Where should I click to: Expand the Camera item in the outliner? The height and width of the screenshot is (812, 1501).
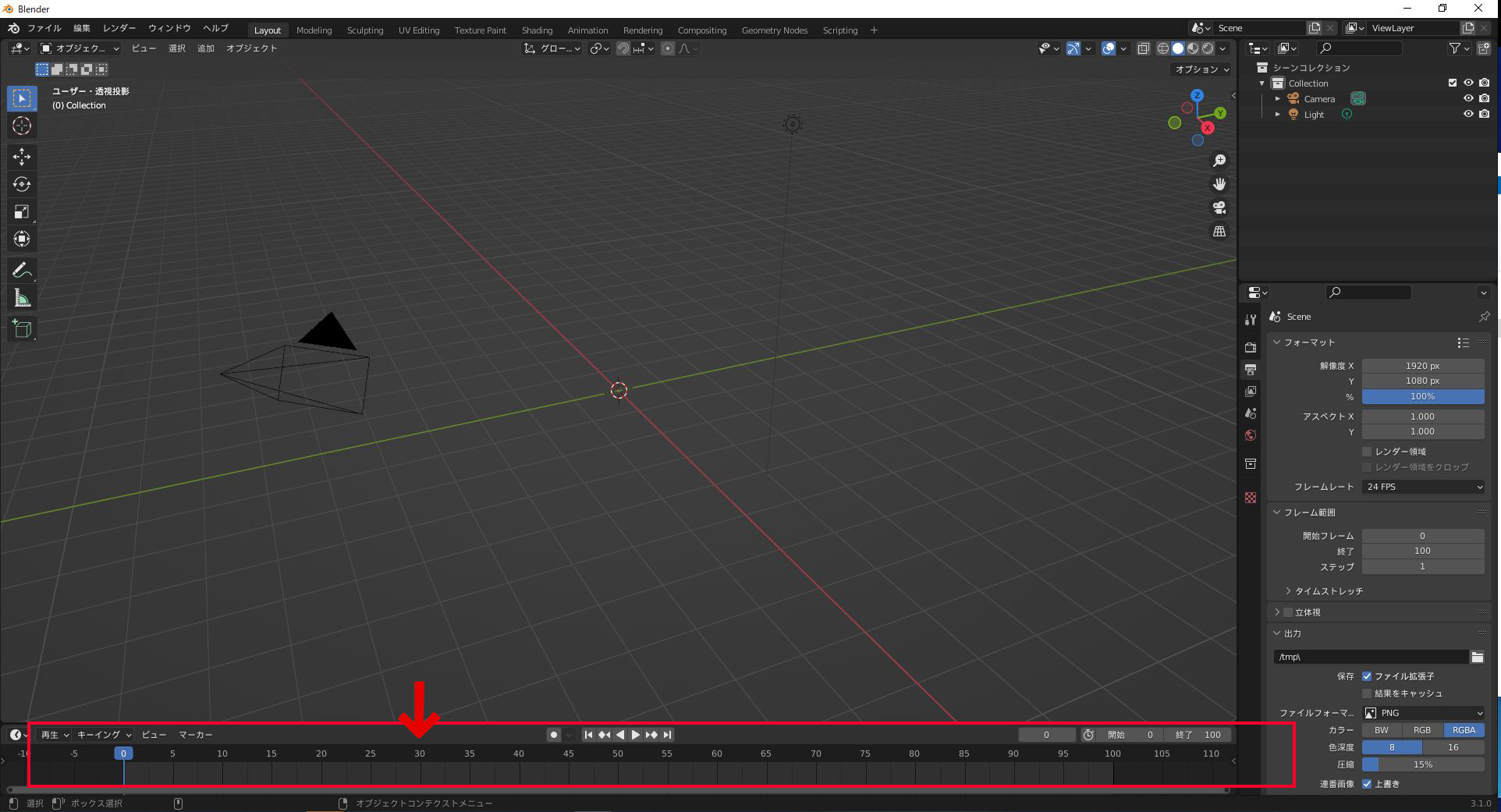point(1277,99)
